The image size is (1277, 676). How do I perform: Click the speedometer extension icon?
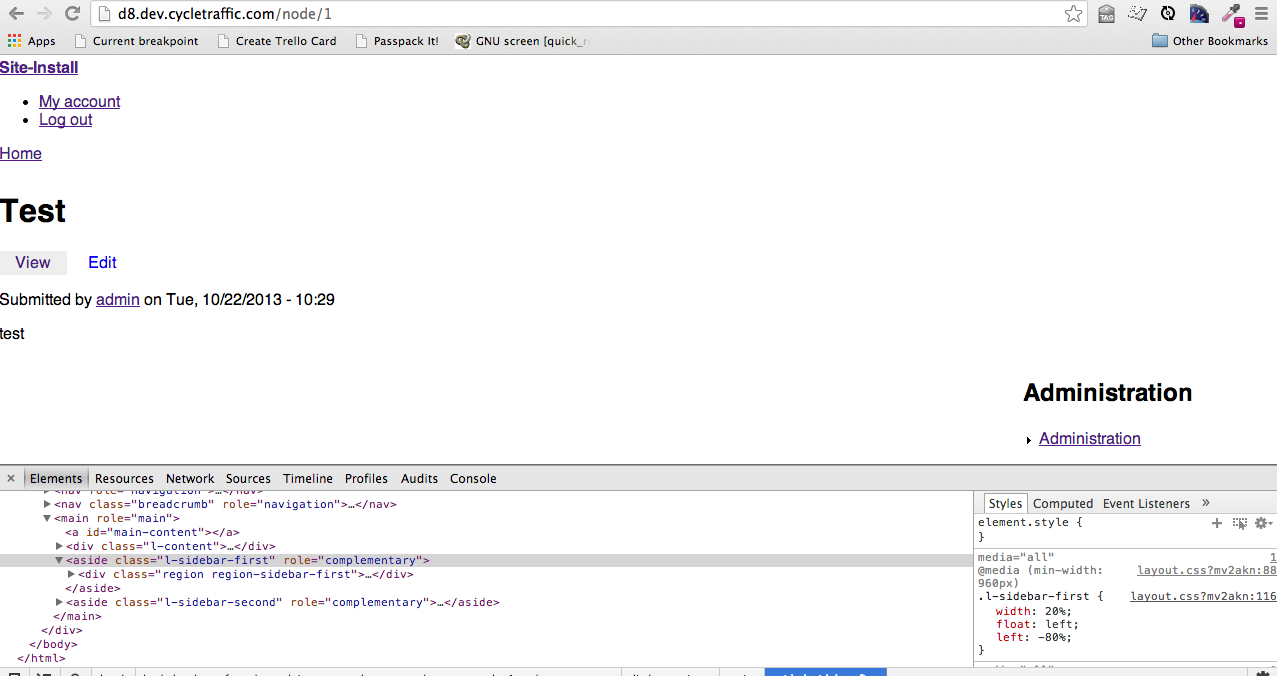(1199, 14)
